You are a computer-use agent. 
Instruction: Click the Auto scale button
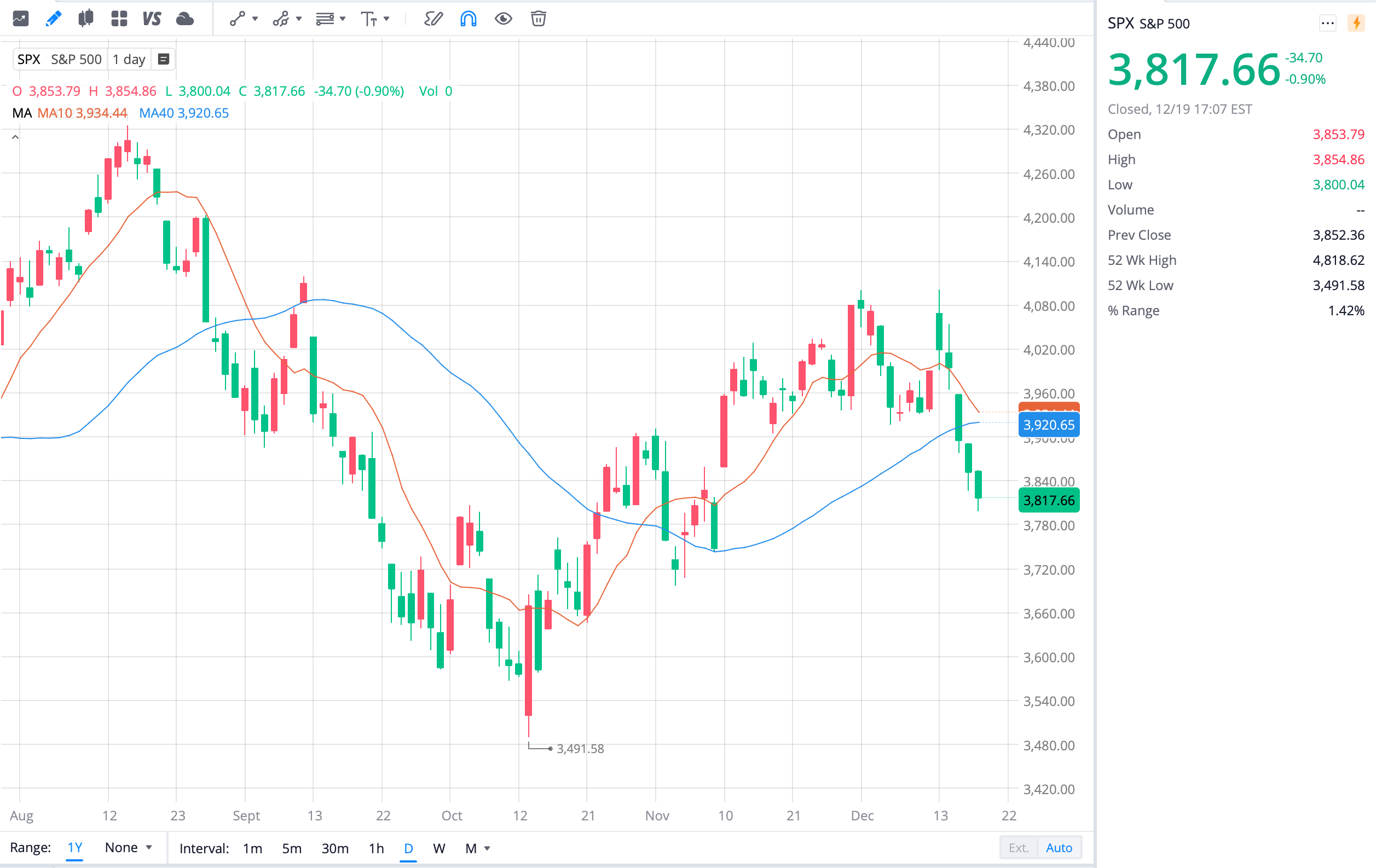[x=1060, y=847]
